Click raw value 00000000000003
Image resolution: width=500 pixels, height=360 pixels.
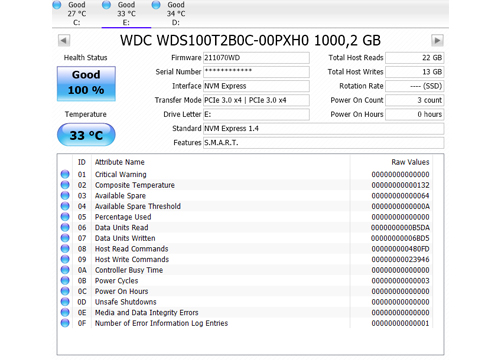tap(400, 281)
